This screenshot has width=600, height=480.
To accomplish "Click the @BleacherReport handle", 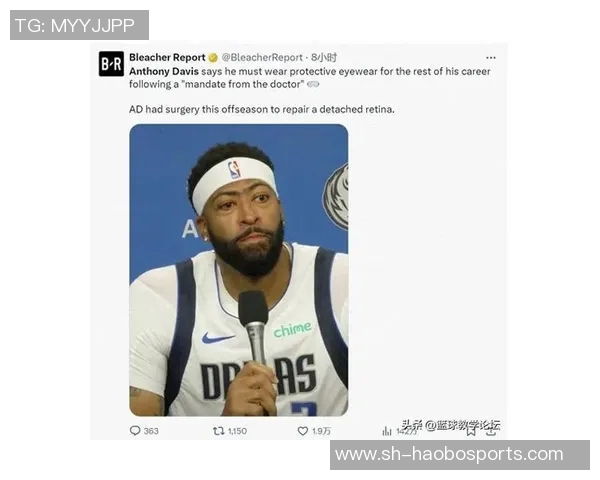I will (262, 57).
